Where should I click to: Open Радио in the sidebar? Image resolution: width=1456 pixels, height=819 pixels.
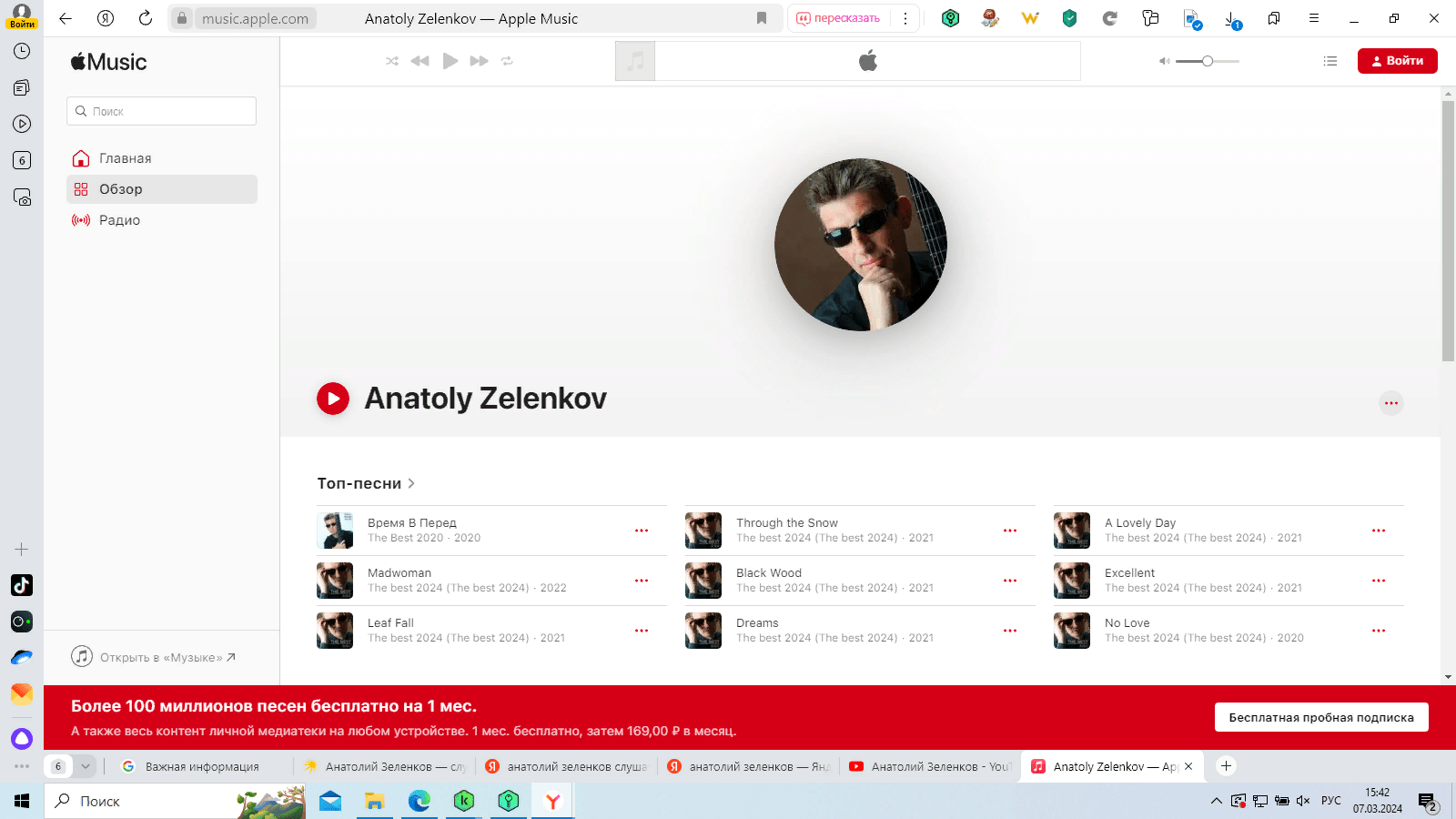[162, 220]
